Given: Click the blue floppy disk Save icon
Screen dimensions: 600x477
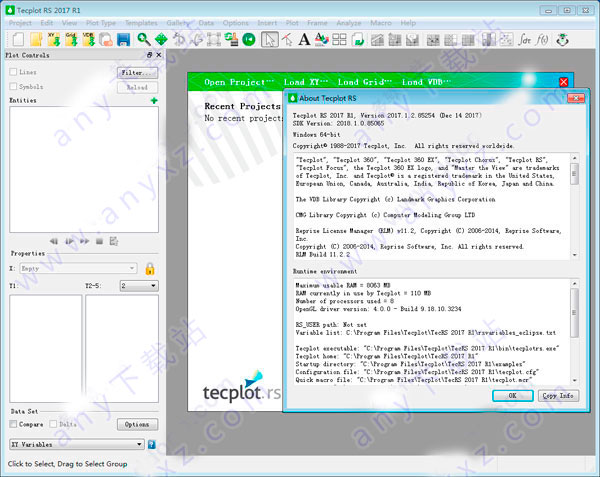Looking at the screenshot, I should click(123, 39).
